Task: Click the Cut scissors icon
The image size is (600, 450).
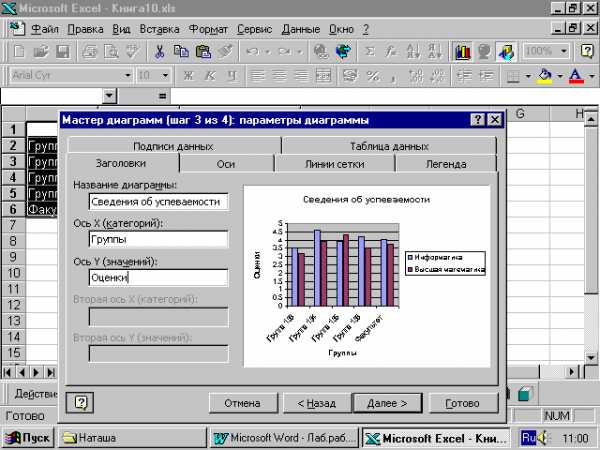Action: (x=159, y=51)
